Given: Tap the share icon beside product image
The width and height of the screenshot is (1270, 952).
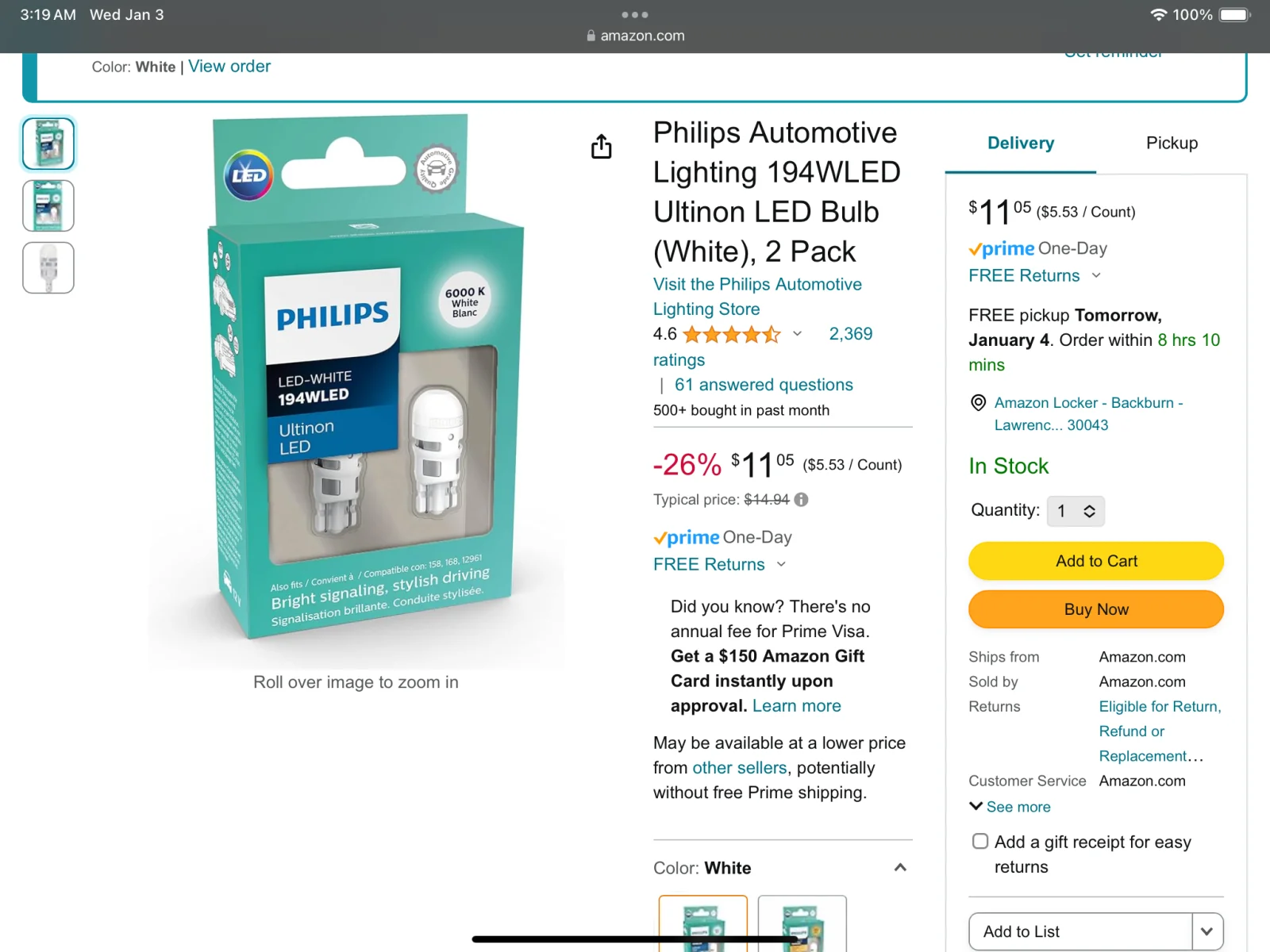Looking at the screenshot, I should click(602, 147).
